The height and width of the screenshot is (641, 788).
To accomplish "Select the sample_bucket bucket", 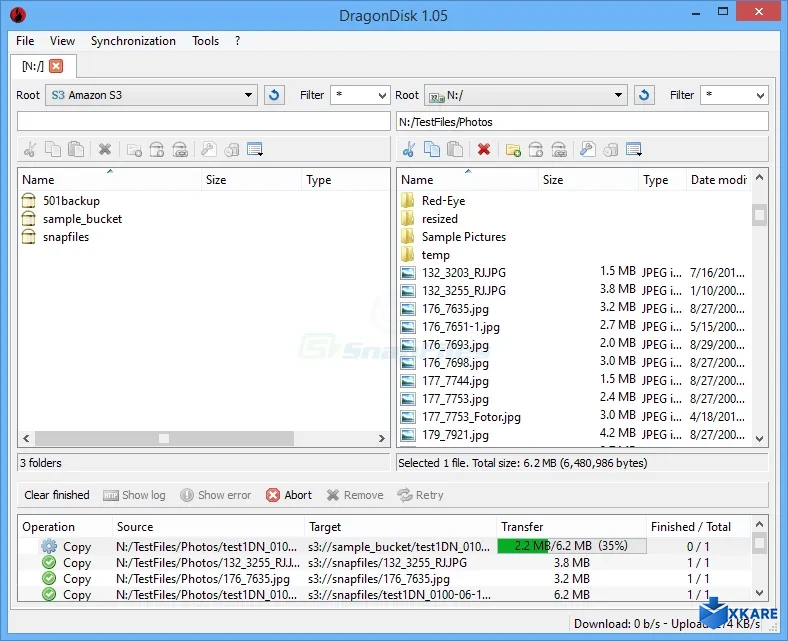I will tap(82, 219).
